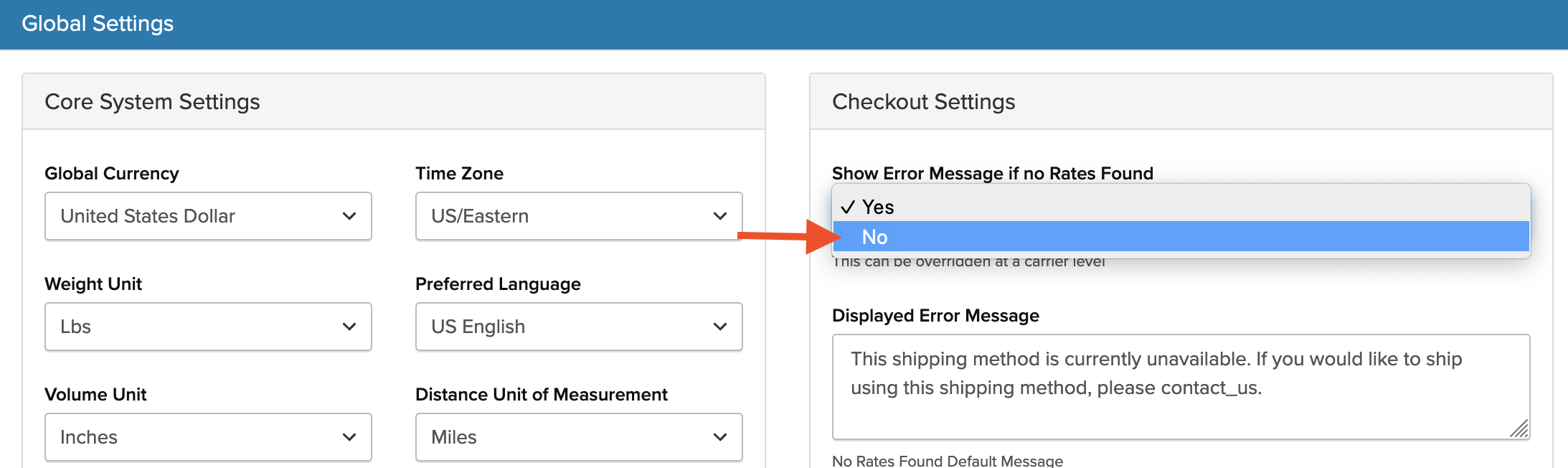Click the Displayed Error Message label
1568x468 pixels.
click(x=935, y=316)
